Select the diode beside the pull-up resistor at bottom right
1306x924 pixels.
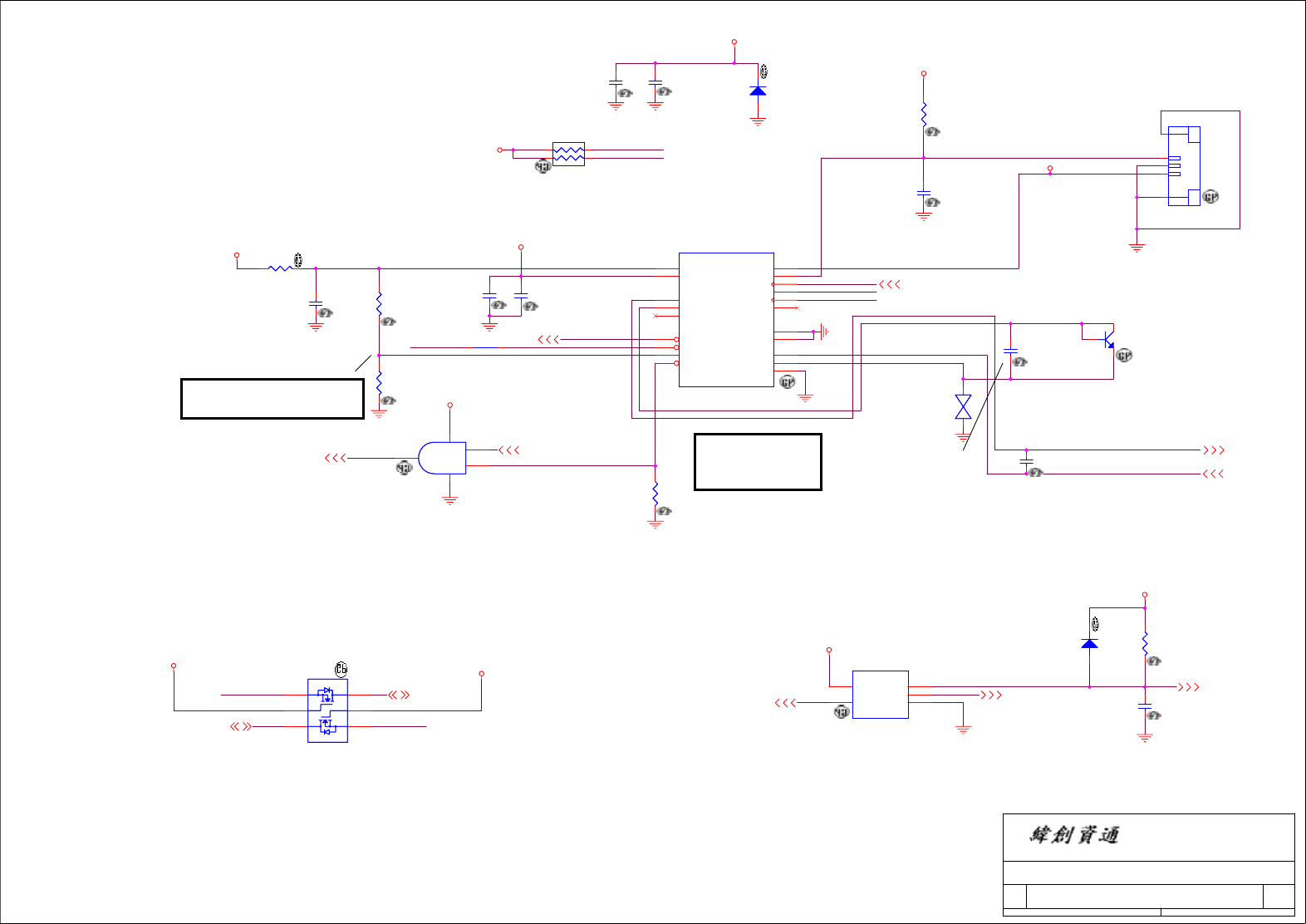[x=1089, y=643]
